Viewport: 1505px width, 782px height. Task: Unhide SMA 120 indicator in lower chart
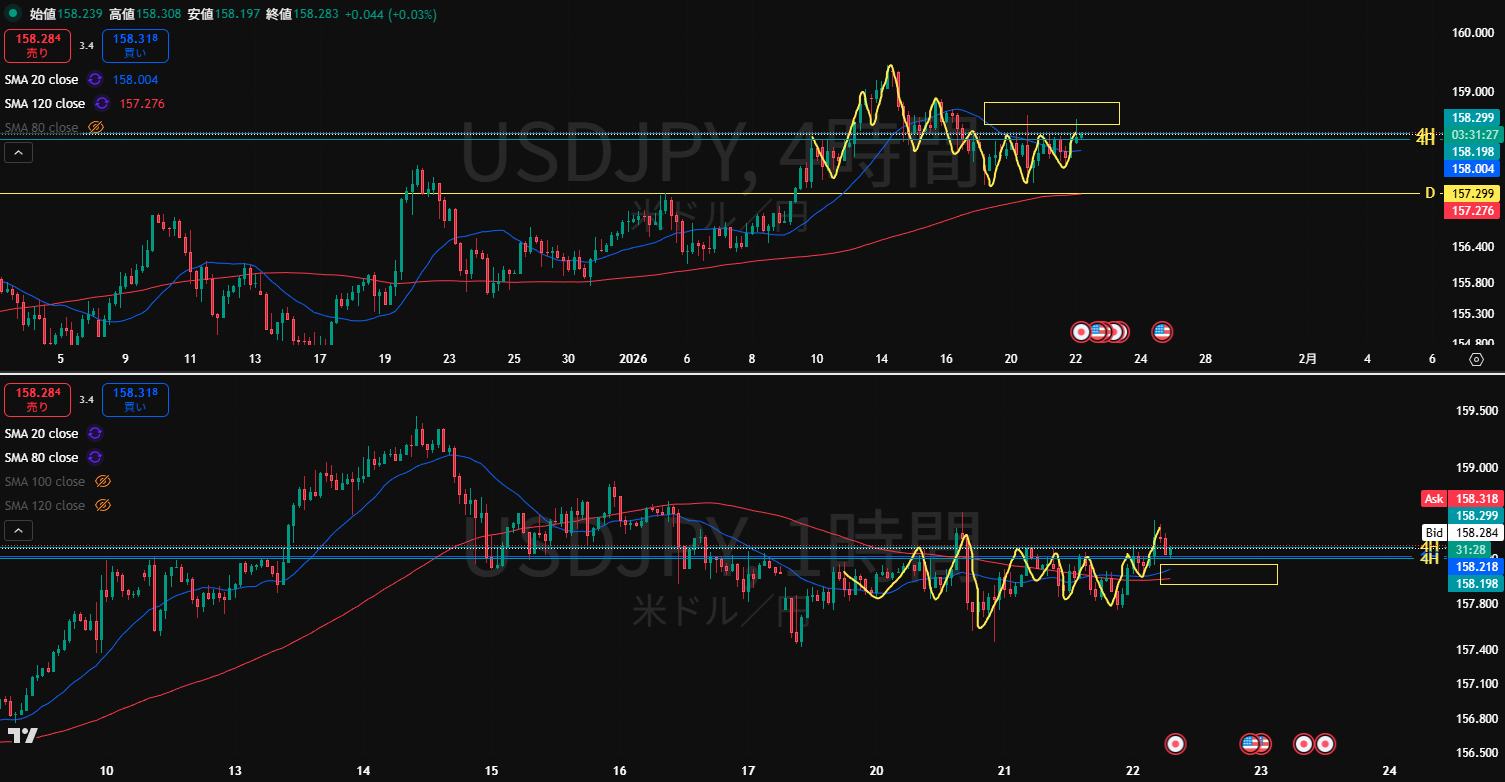pos(102,505)
